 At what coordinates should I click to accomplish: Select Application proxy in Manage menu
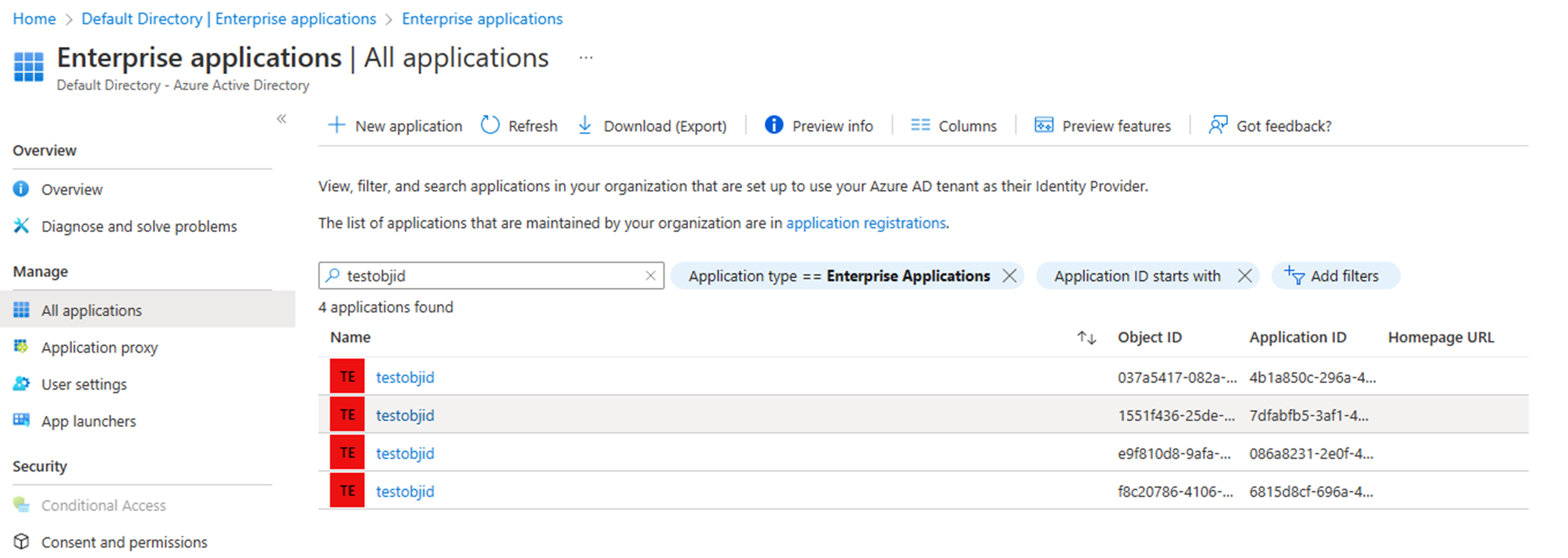(99, 347)
